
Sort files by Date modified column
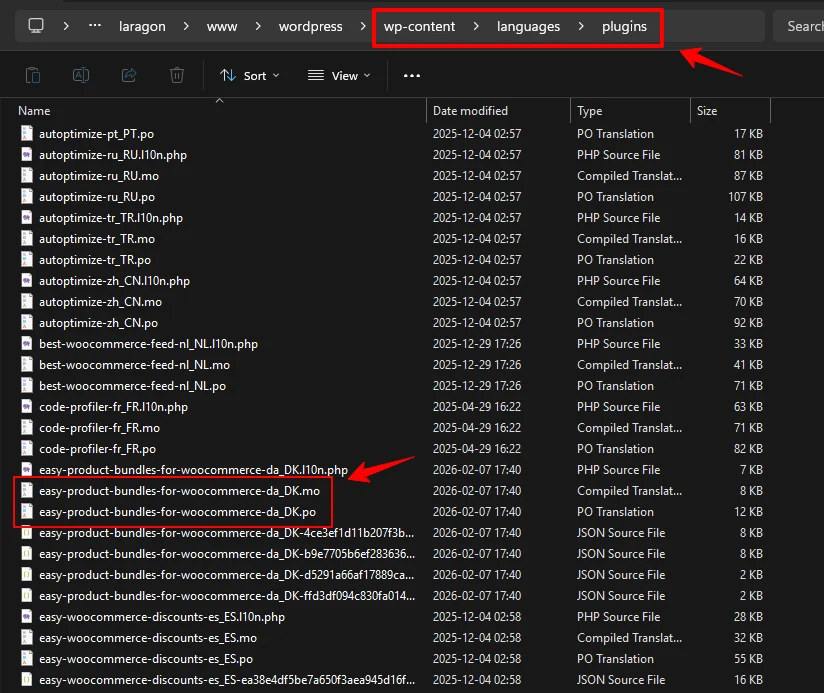[470, 111]
